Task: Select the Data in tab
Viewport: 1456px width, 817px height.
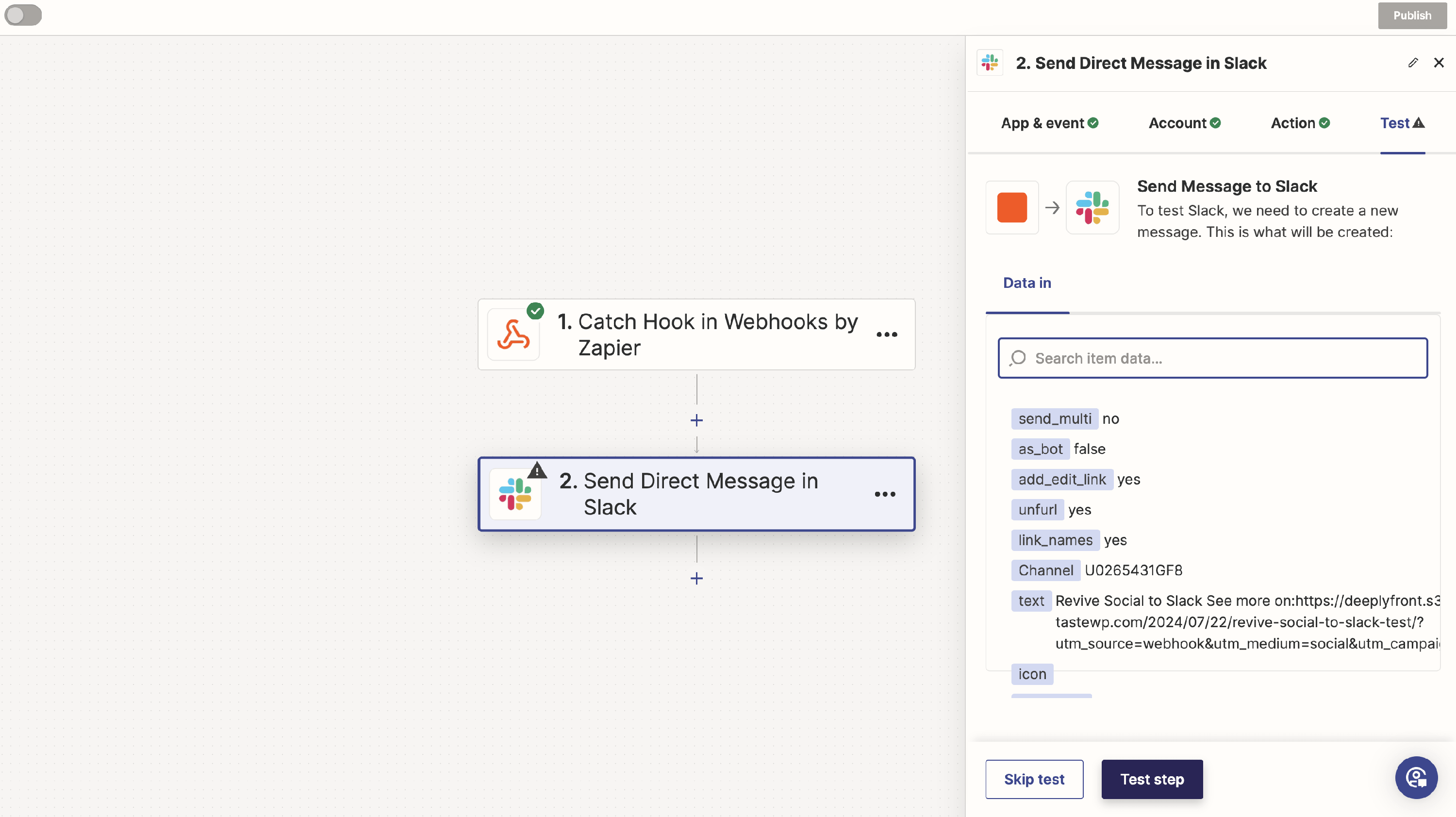Action: (x=1026, y=283)
